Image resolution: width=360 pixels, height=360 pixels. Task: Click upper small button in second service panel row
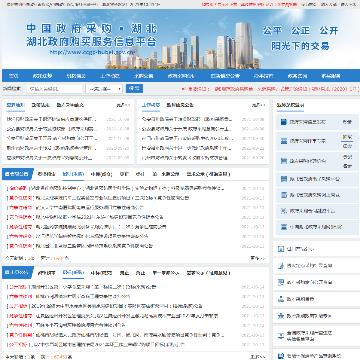pyautogui.click(x=347, y=137)
